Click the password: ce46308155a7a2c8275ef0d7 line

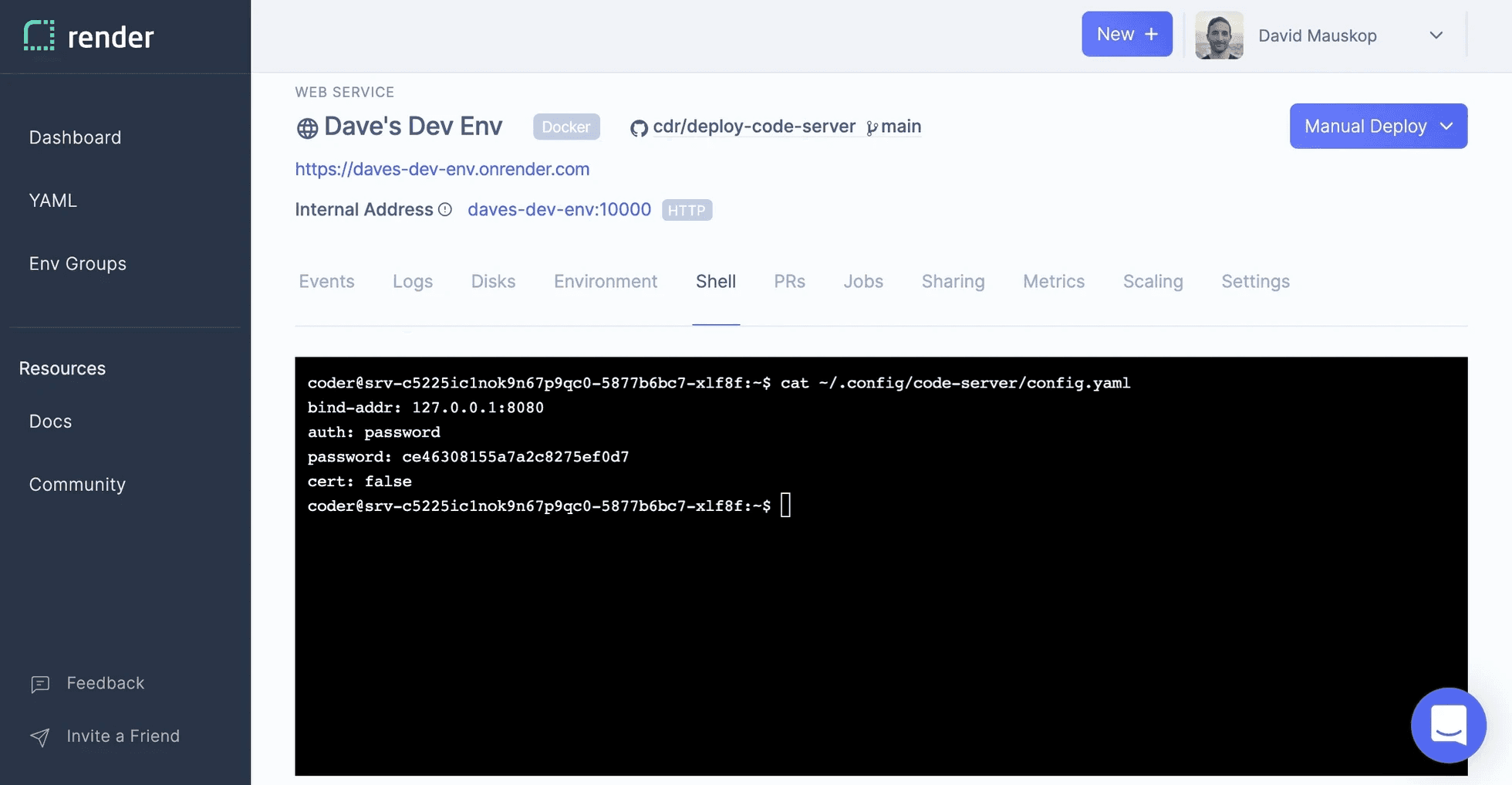click(x=468, y=457)
